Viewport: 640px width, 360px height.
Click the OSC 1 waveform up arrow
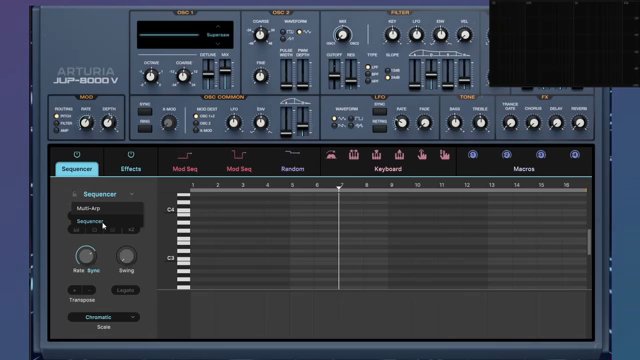218,27
